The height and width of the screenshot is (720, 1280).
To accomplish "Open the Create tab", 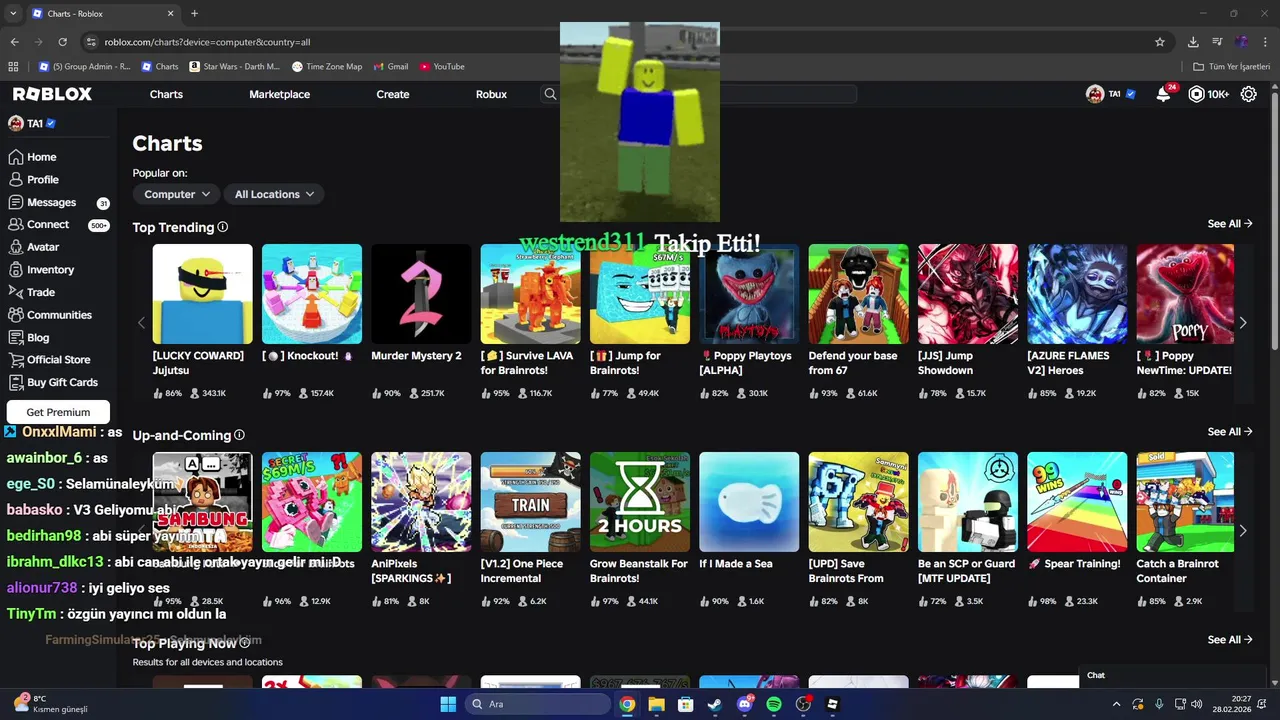I will tap(393, 94).
